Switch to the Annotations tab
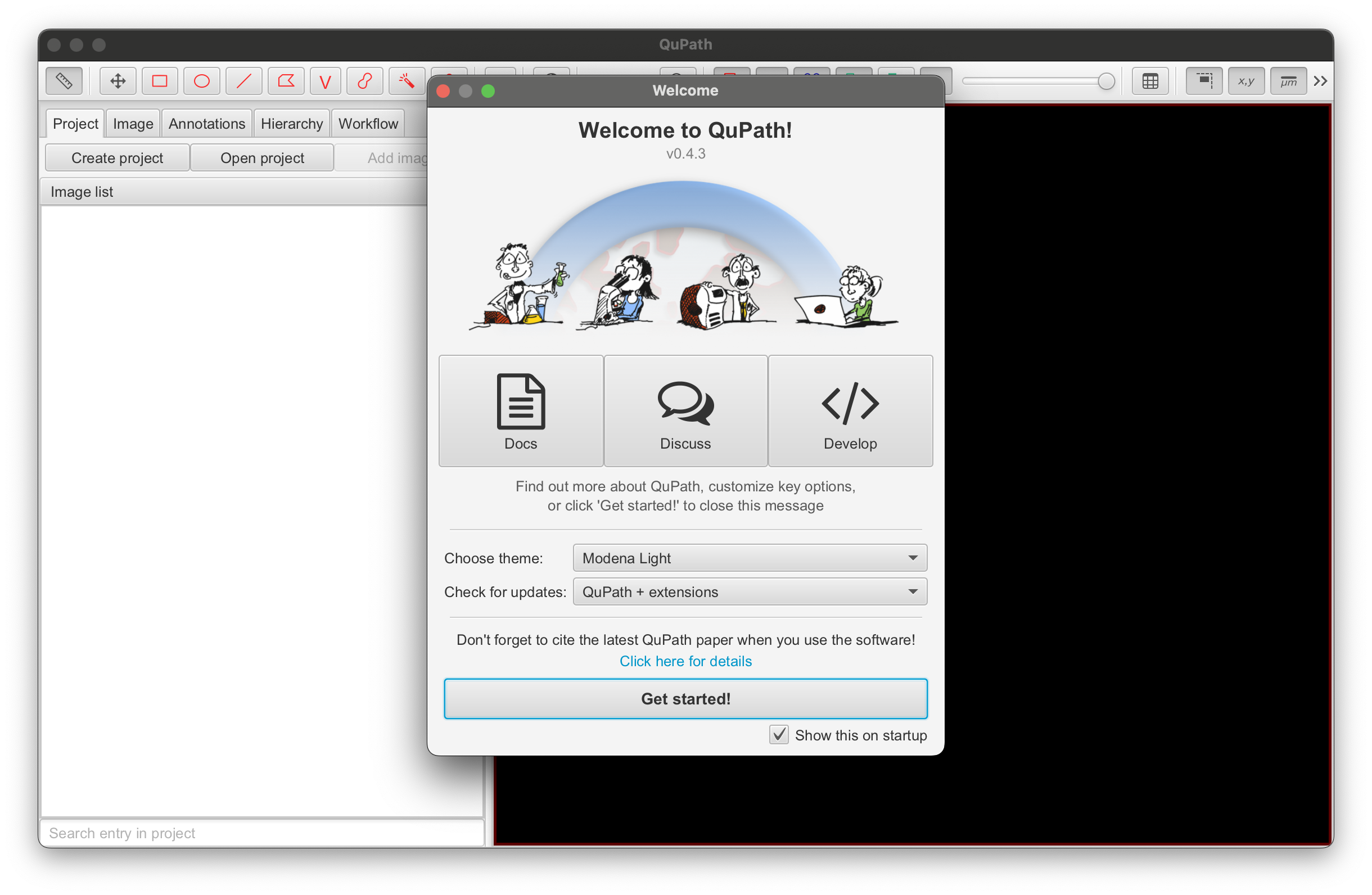The width and height of the screenshot is (1372, 895). pyautogui.click(x=207, y=124)
